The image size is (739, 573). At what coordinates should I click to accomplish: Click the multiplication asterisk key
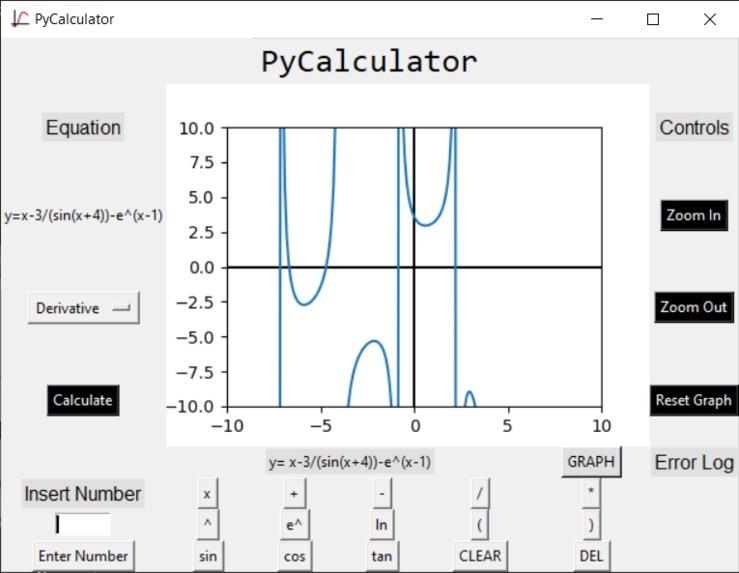(x=591, y=493)
